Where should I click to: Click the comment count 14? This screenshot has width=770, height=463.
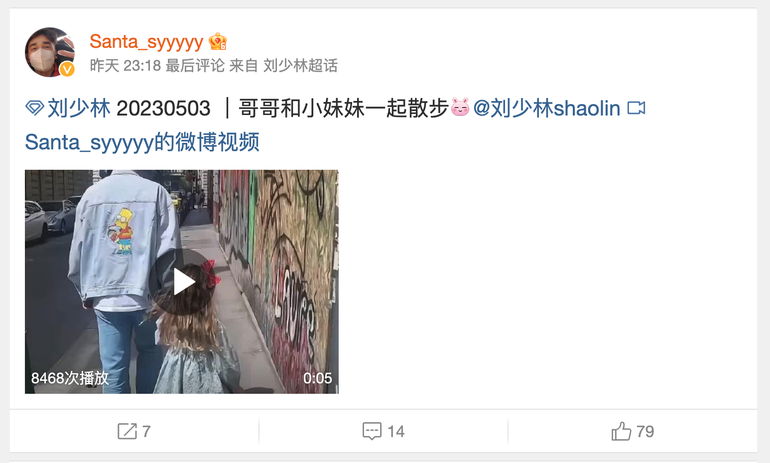coord(396,432)
